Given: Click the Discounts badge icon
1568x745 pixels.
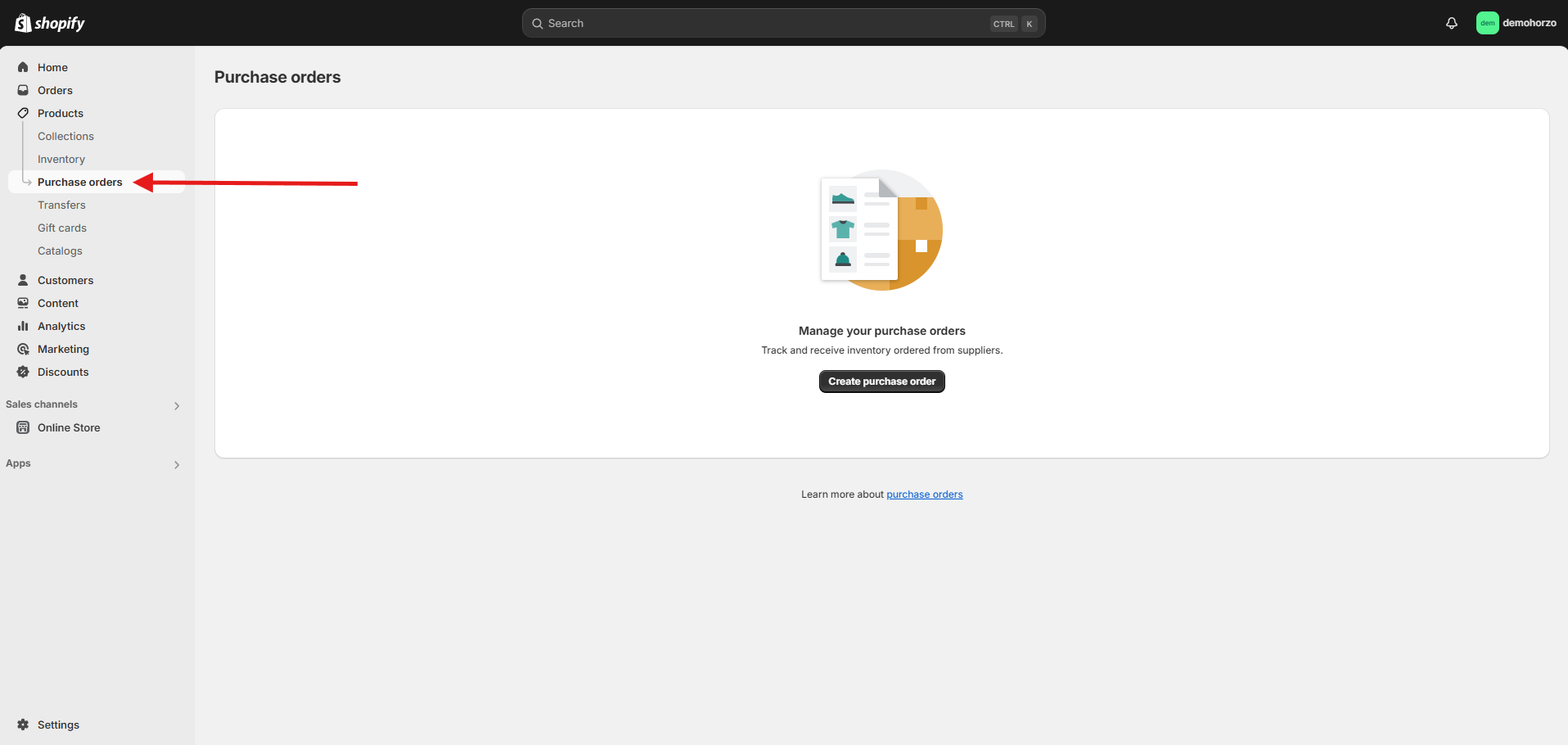Looking at the screenshot, I should point(23,372).
